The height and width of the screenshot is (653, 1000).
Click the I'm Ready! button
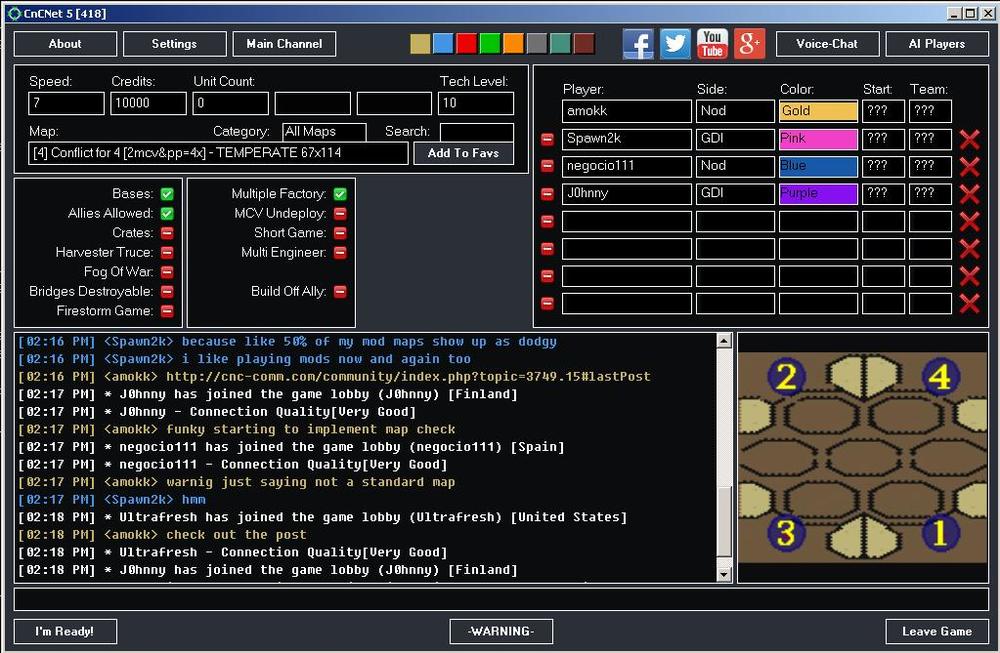pyautogui.click(x=65, y=631)
